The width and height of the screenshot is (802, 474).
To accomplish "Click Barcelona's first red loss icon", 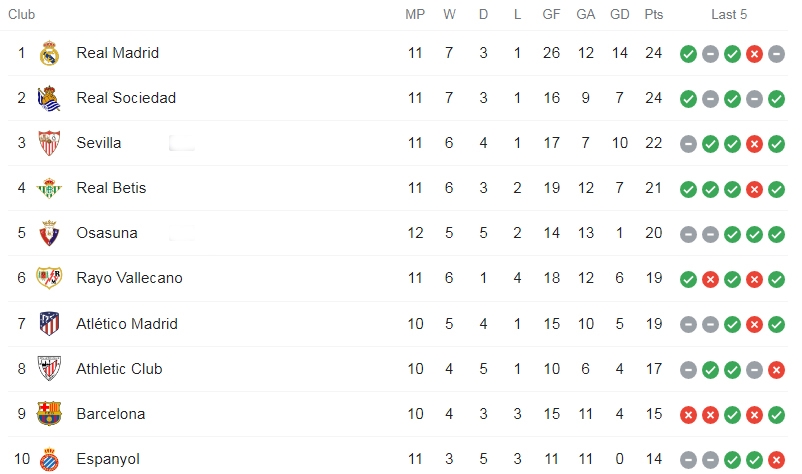I will point(688,415).
